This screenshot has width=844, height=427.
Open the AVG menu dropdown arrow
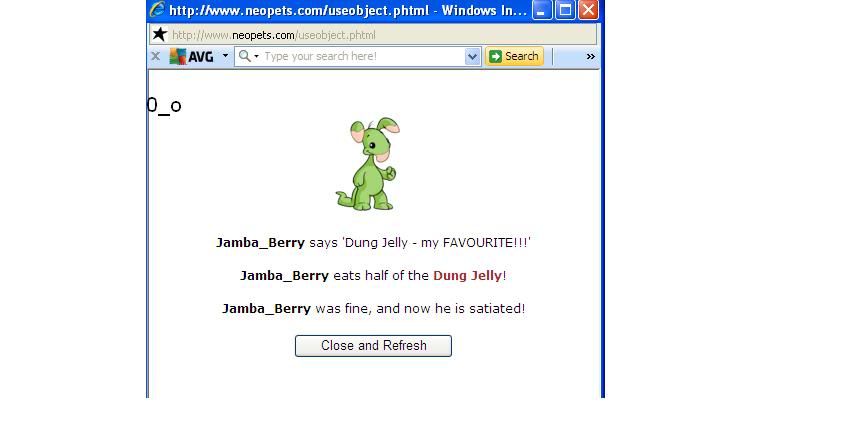tap(225, 55)
